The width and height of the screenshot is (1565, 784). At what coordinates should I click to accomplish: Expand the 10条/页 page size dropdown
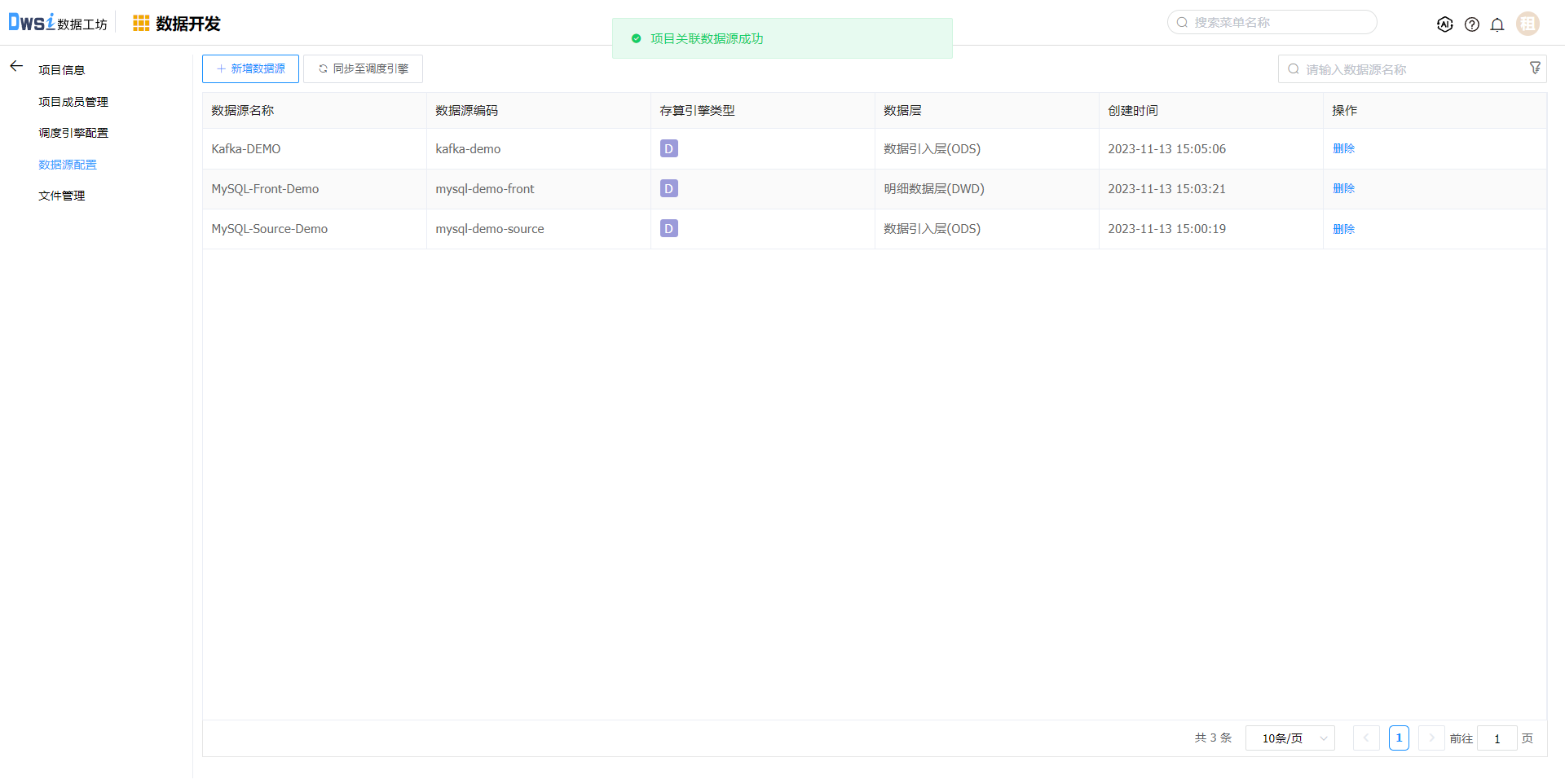1289,738
